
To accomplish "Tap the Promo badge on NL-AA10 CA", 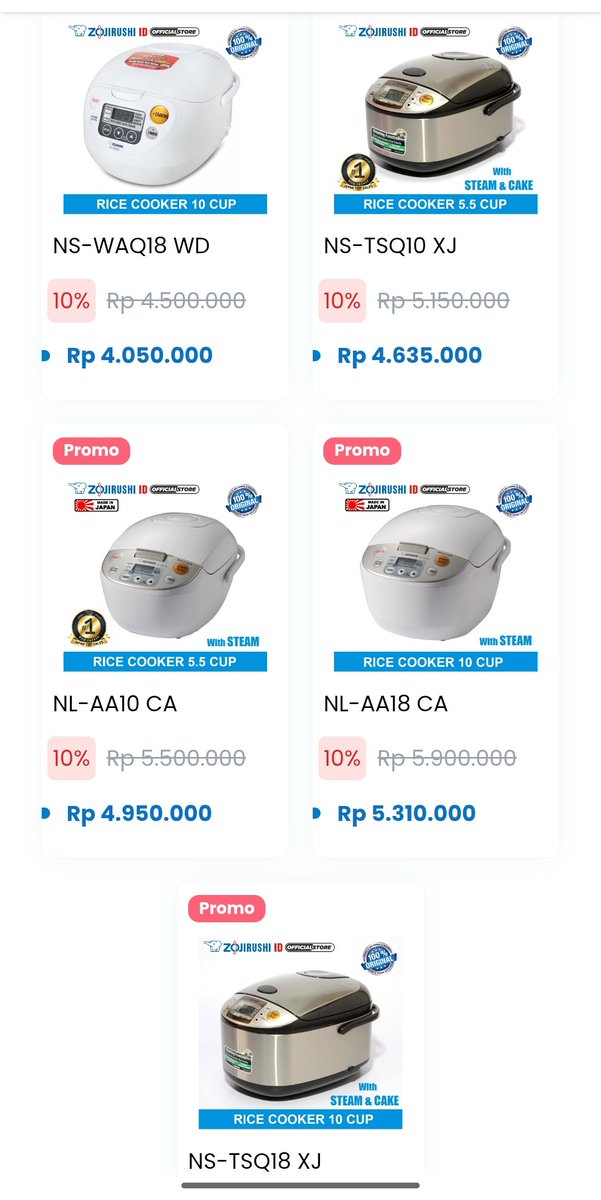I will tap(91, 450).
